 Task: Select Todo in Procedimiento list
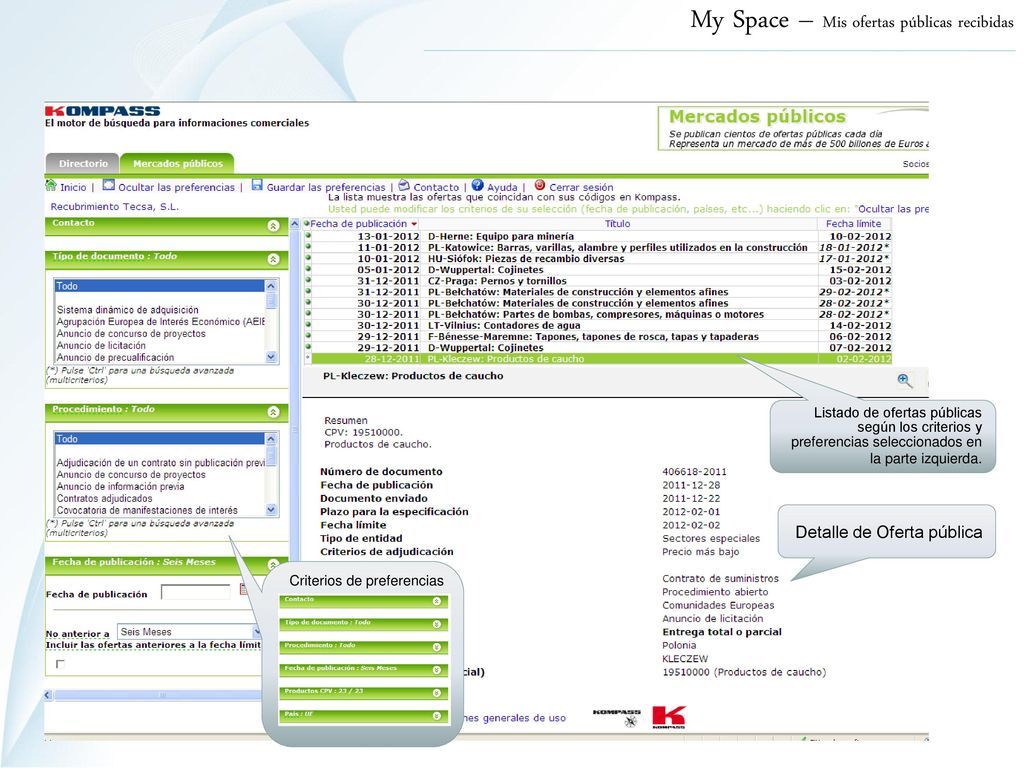click(x=159, y=439)
